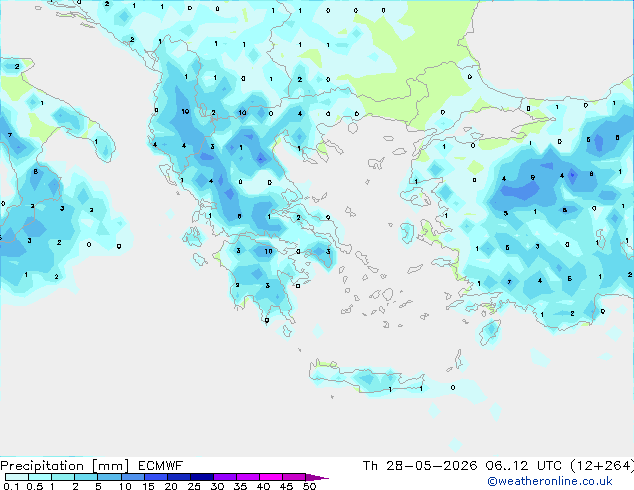
Task: Pick the 40–45 mm magenta swatch
Action: (271, 477)
